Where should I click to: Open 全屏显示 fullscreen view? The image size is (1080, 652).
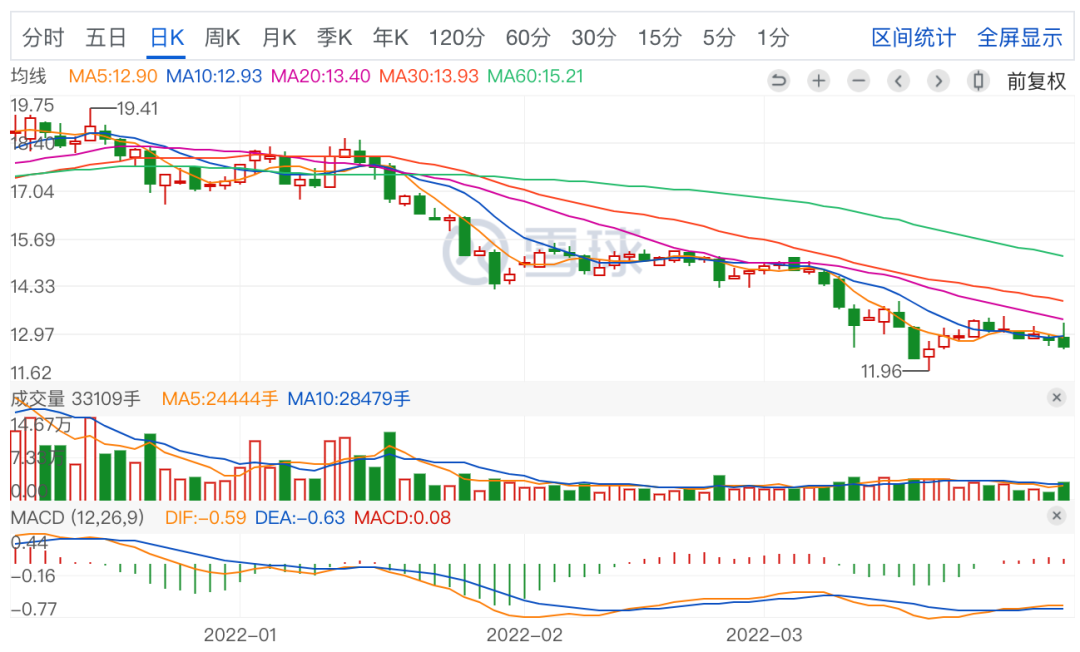[x=1020, y=37]
